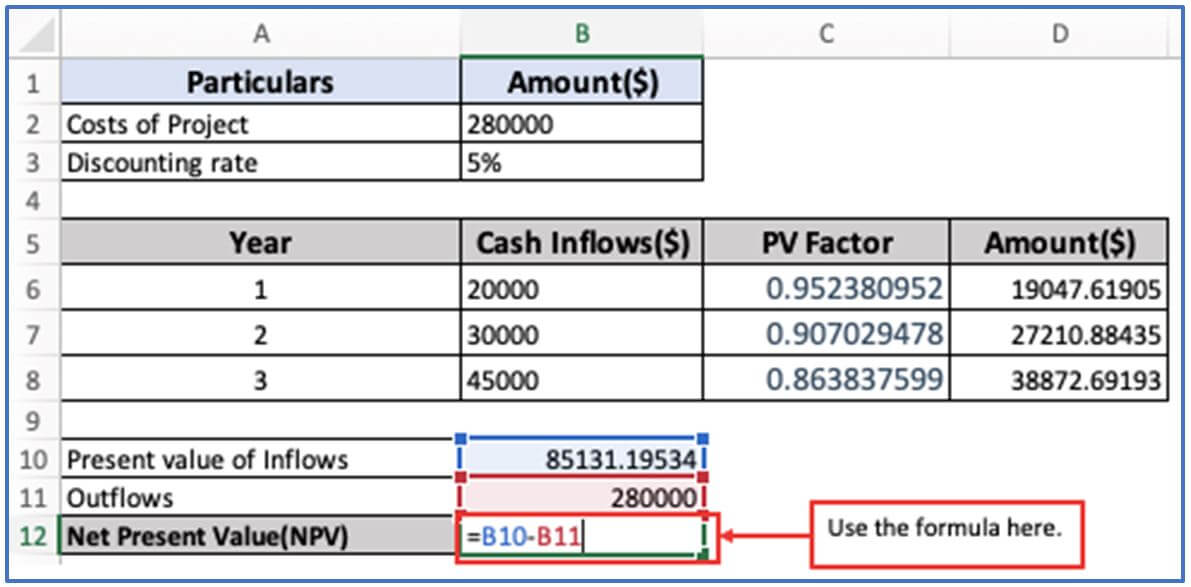
Task: Select the Present value of Inflows label
Action: coord(261,459)
